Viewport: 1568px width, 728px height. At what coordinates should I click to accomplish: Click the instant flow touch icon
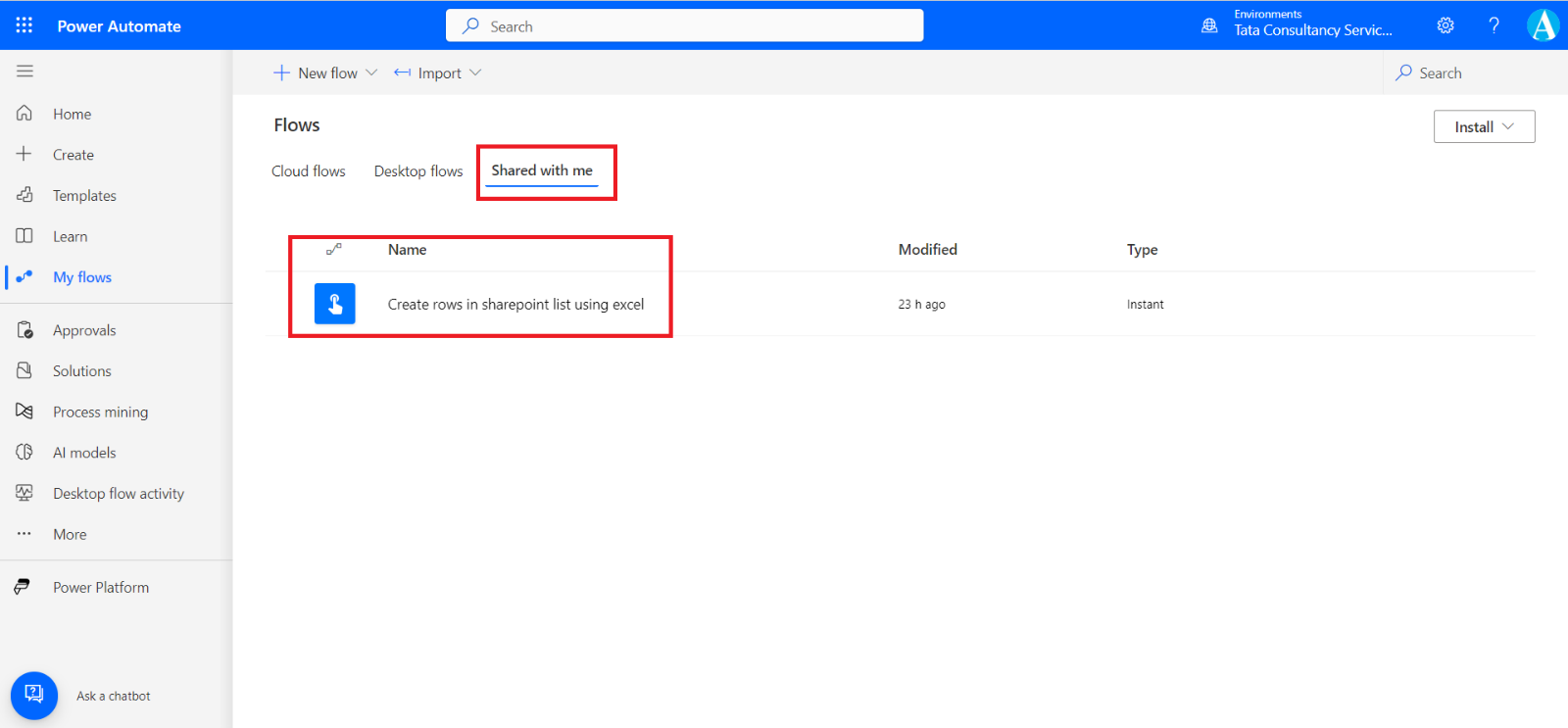(x=334, y=304)
